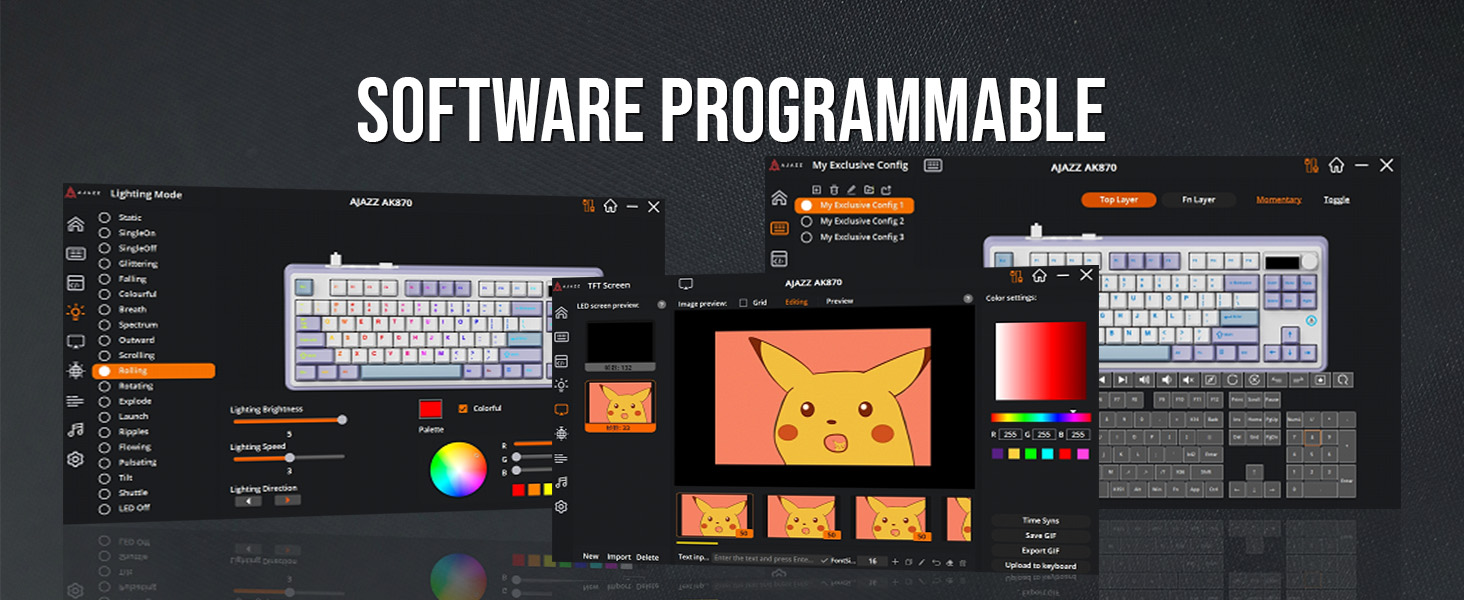Choose the cyan swatch in Color settings

click(1046, 454)
